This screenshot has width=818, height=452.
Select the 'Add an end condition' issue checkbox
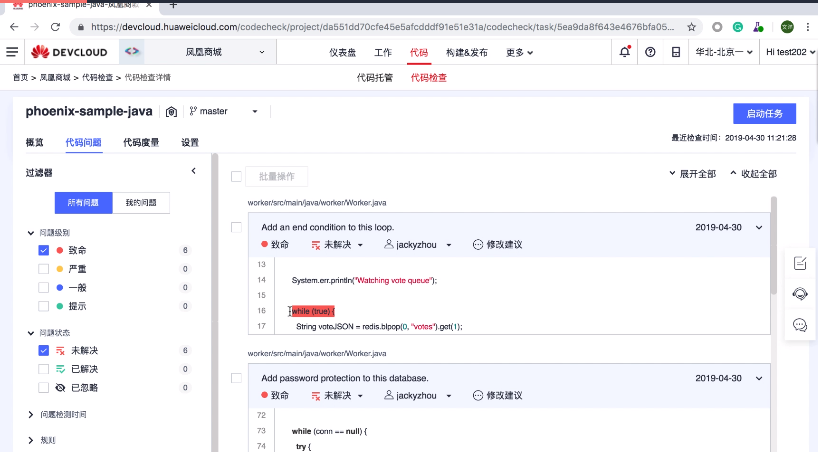click(x=236, y=227)
